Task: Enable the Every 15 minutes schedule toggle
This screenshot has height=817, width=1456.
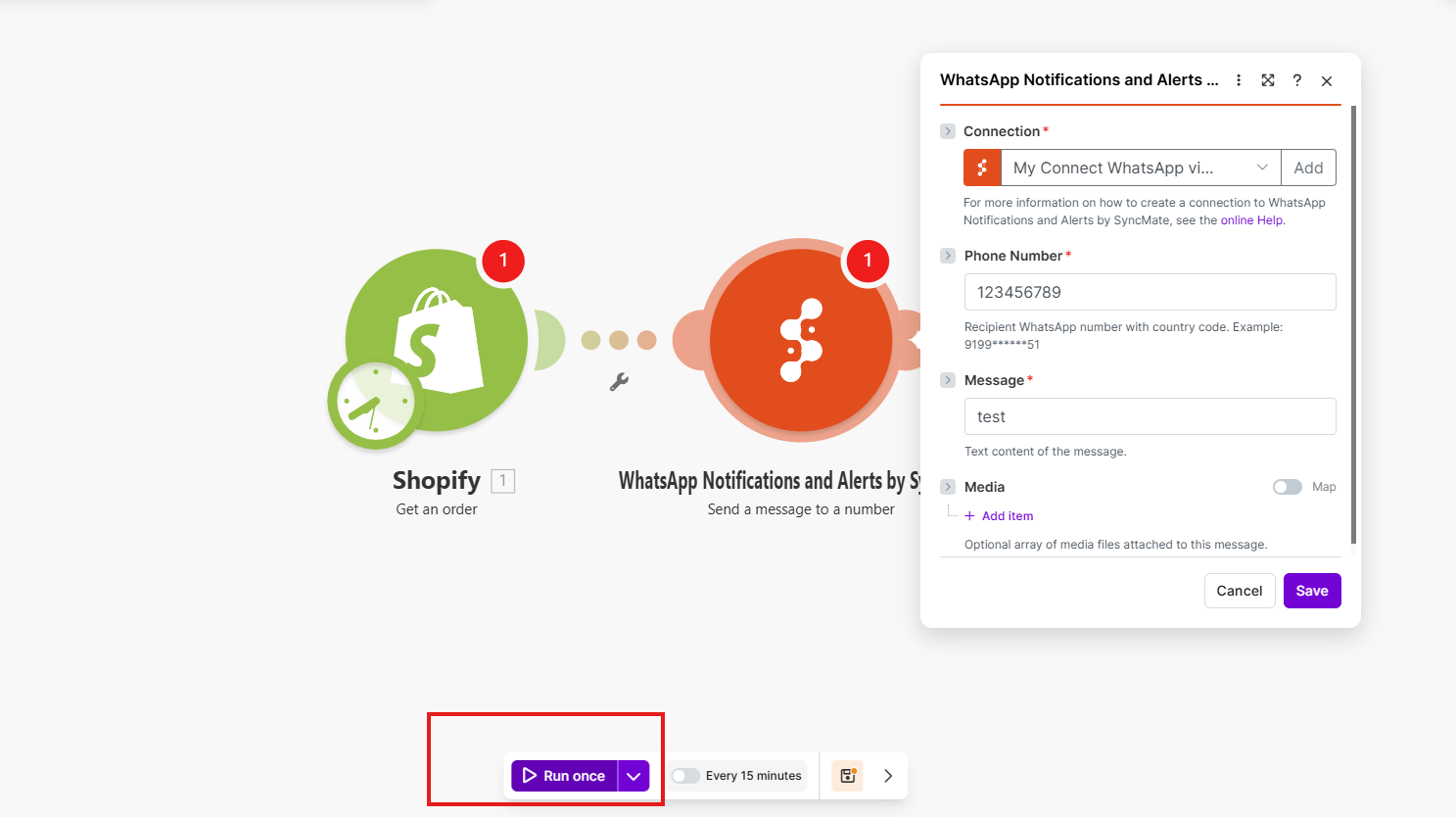Action: click(685, 776)
